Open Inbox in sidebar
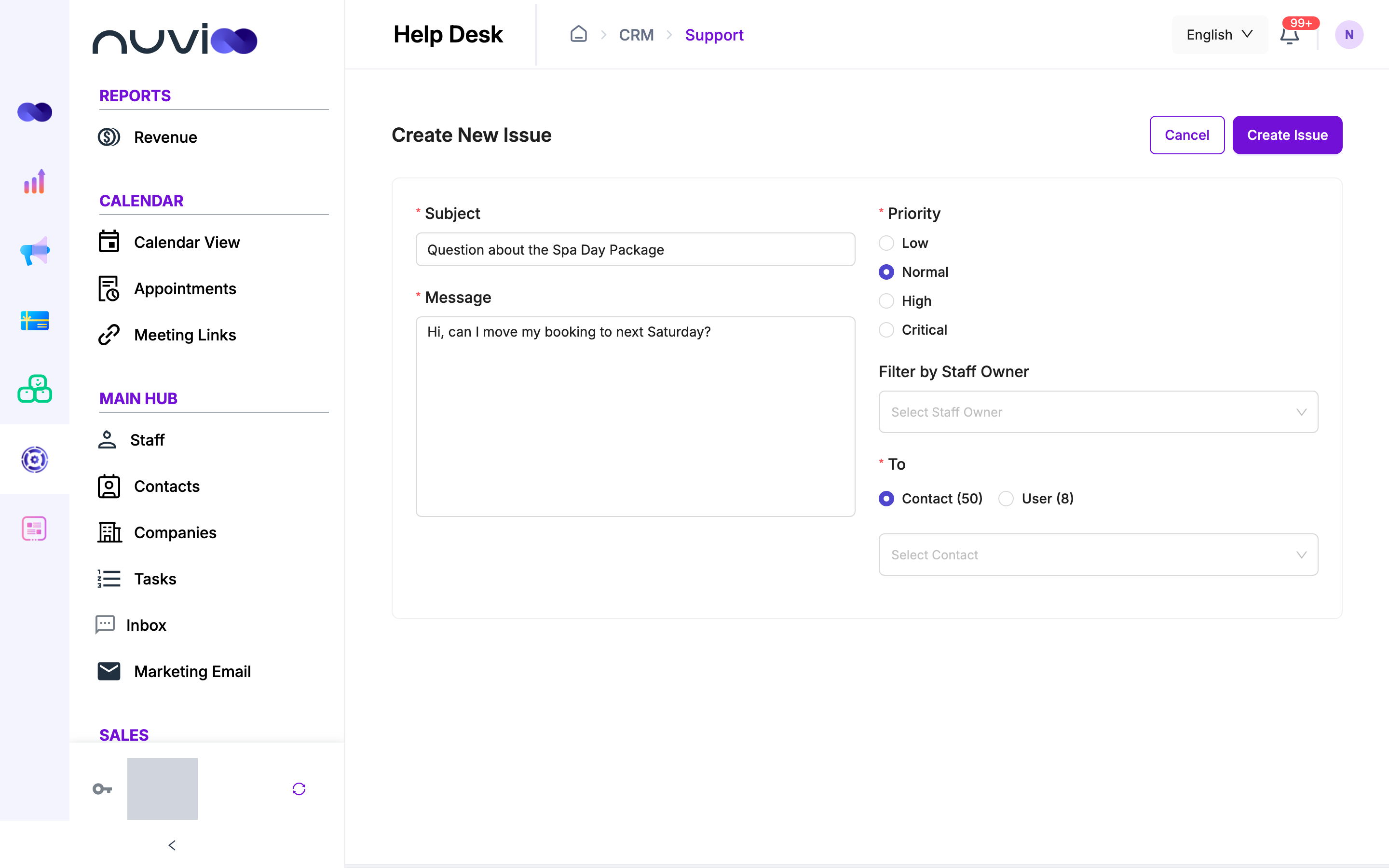The width and height of the screenshot is (1389, 868). [146, 625]
